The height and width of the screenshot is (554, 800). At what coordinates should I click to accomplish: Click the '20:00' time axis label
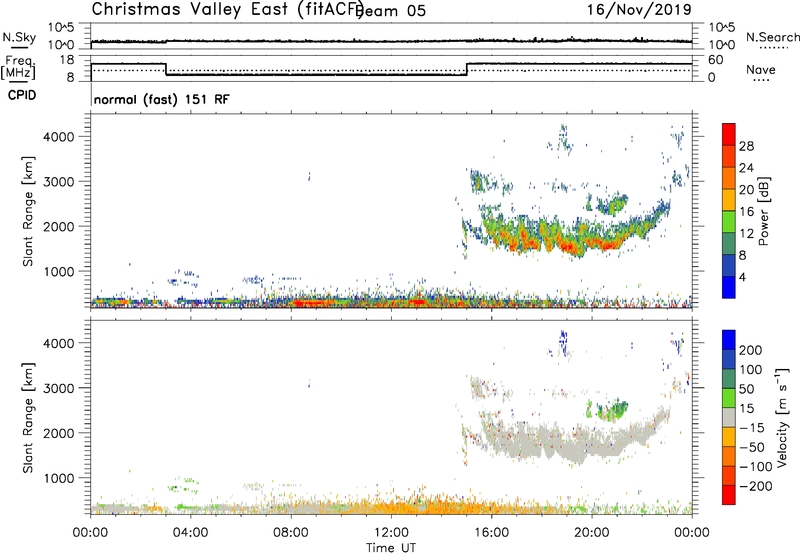pyautogui.click(x=592, y=533)
